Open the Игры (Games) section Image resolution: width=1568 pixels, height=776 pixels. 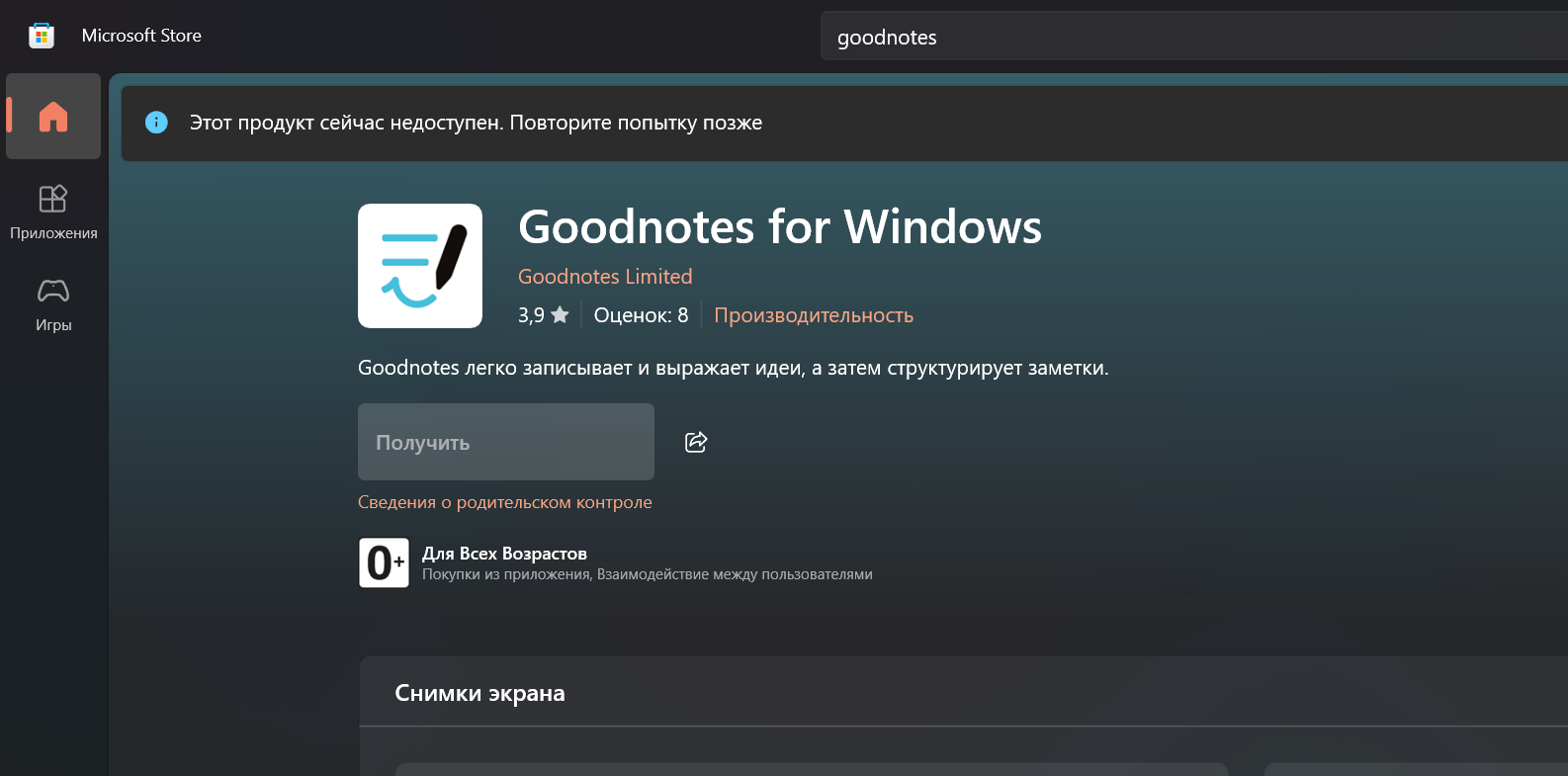[53, 304]
